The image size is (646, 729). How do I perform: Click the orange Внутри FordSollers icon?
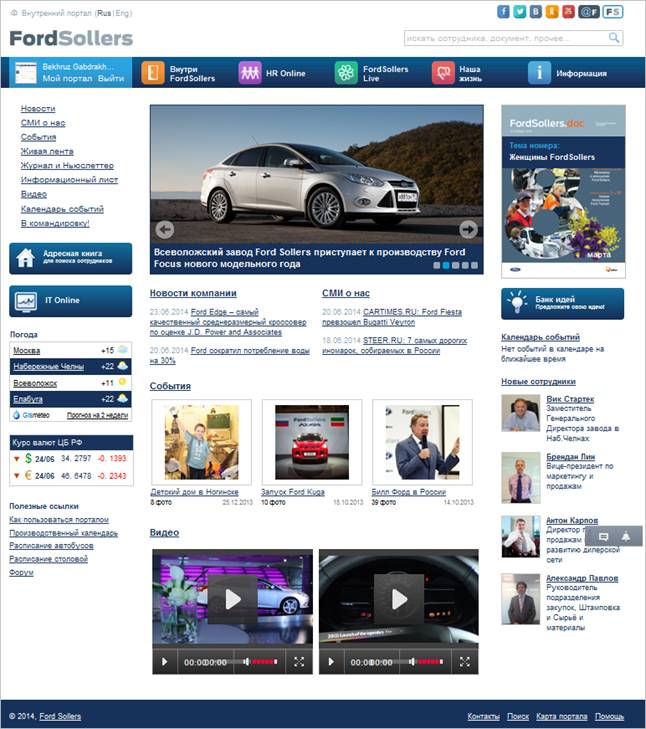pyautogui.click(x=153, y=73)
